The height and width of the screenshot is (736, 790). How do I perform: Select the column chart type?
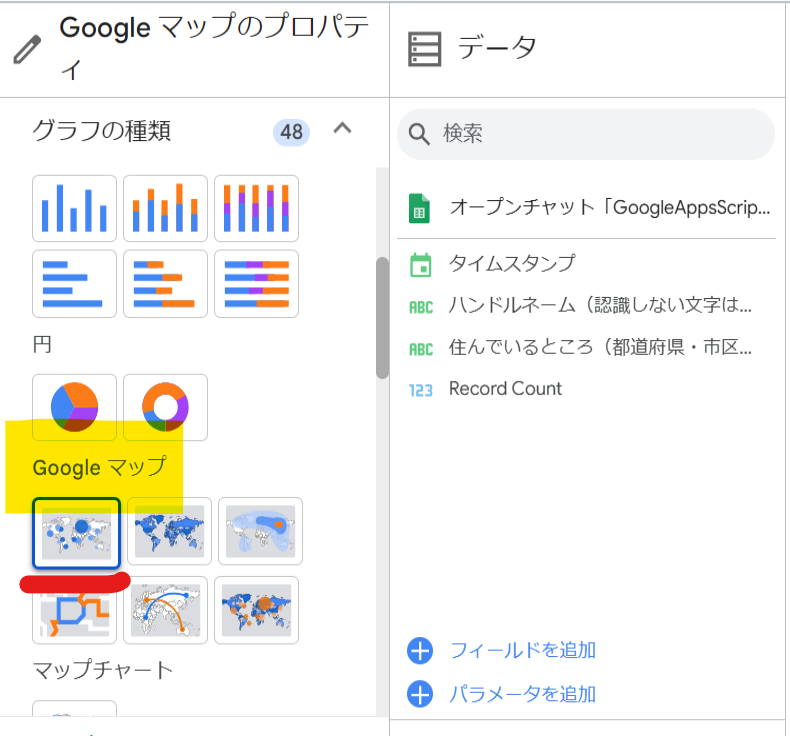[x=74, y=209]
